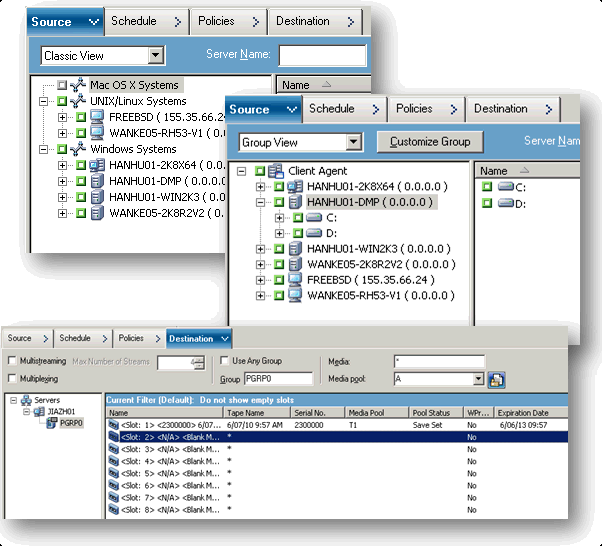Sort by Expiration Date column header
This screenshot has height=546, width=602.
click(x=531, y=413)
